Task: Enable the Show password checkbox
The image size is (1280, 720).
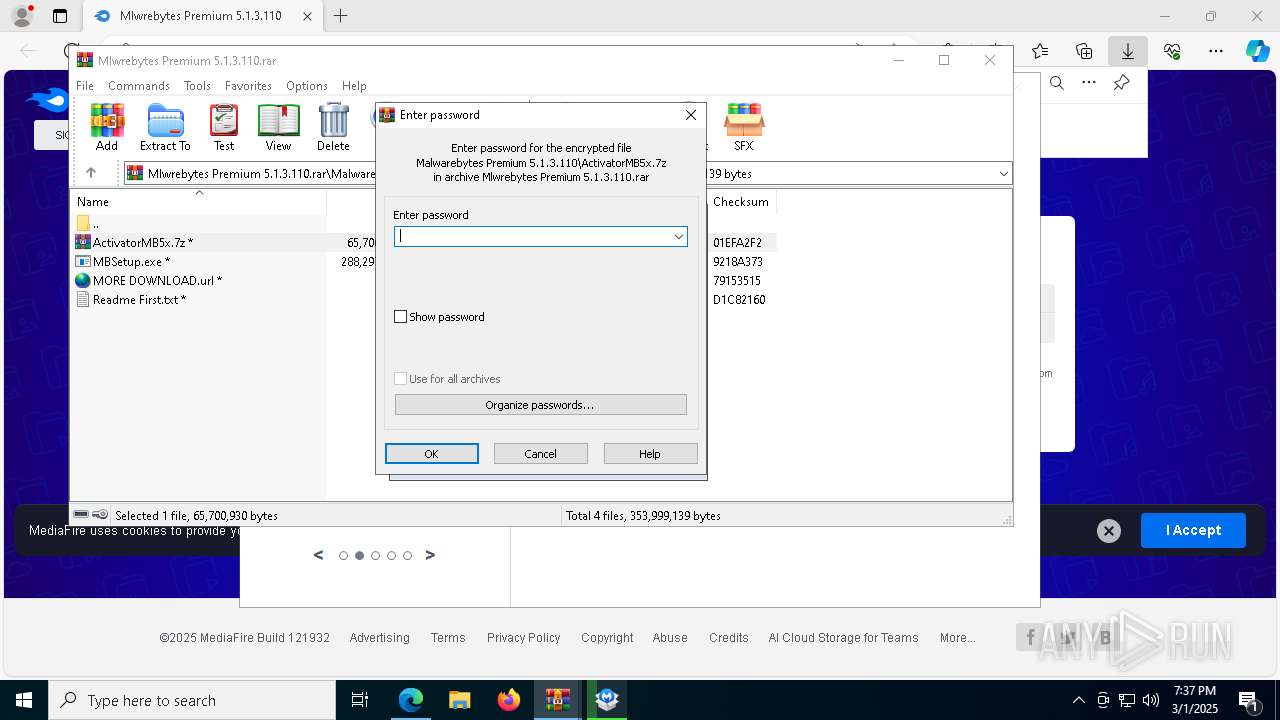Action: click(x=401, y=317)
